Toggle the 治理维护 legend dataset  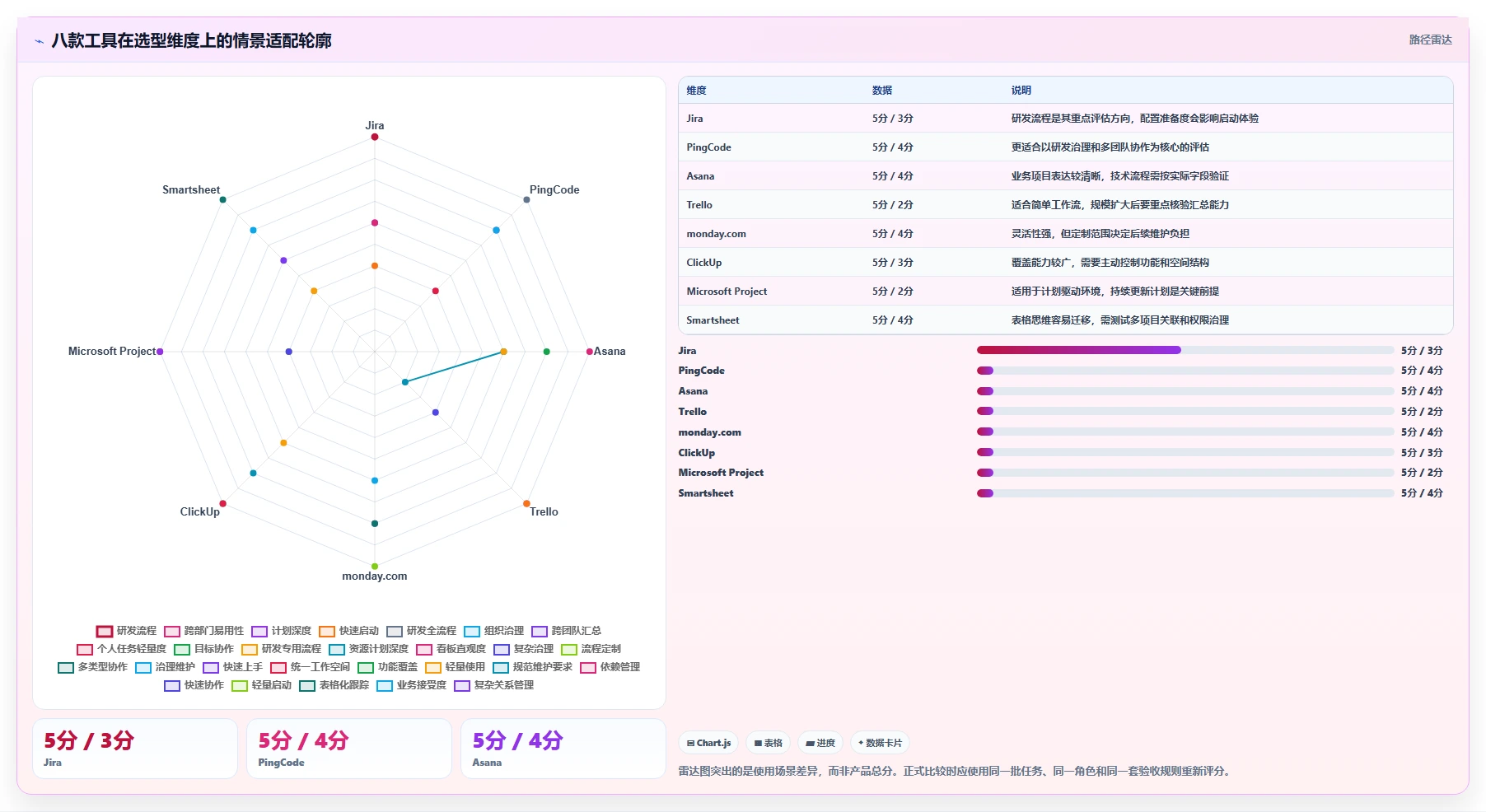click(165, 667)
